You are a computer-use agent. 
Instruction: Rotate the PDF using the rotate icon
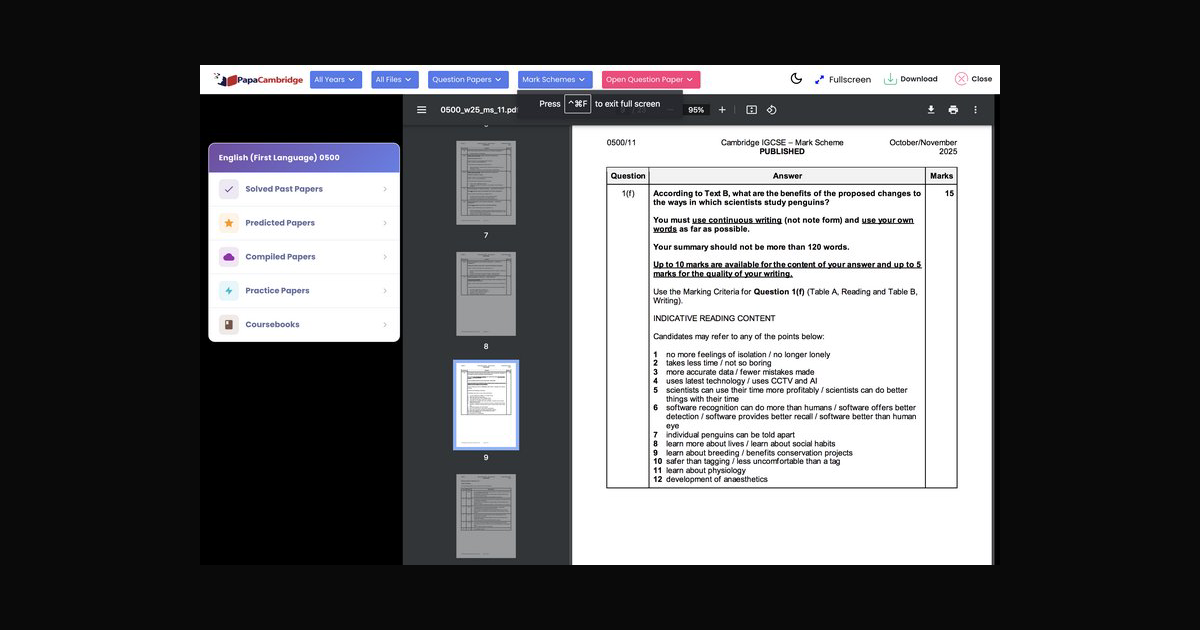[x=771, y=110]
